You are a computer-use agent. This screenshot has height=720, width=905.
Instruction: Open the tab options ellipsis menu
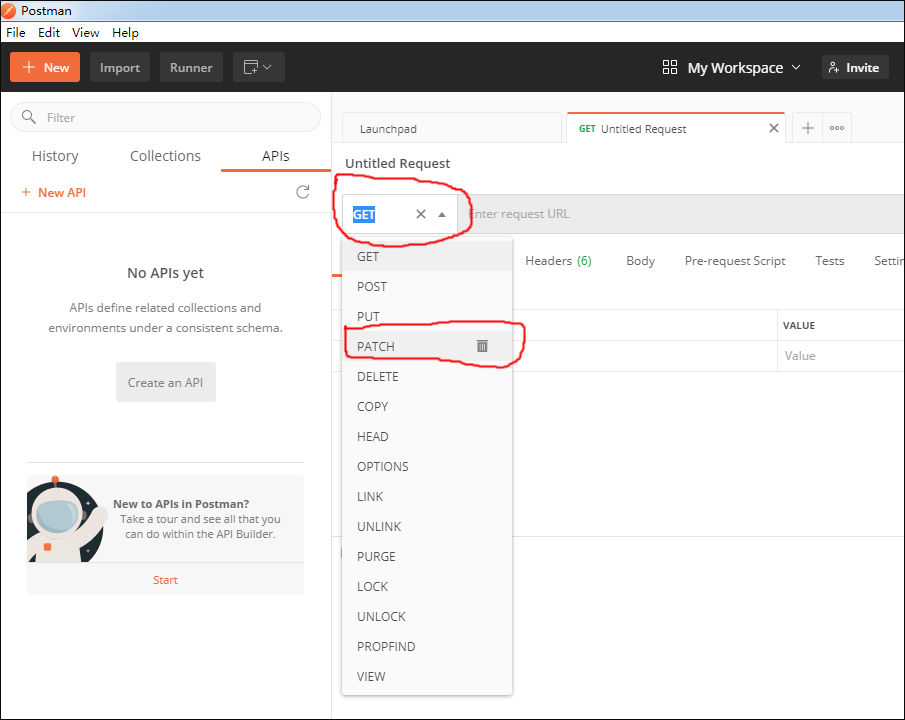(x=837, y=128)
